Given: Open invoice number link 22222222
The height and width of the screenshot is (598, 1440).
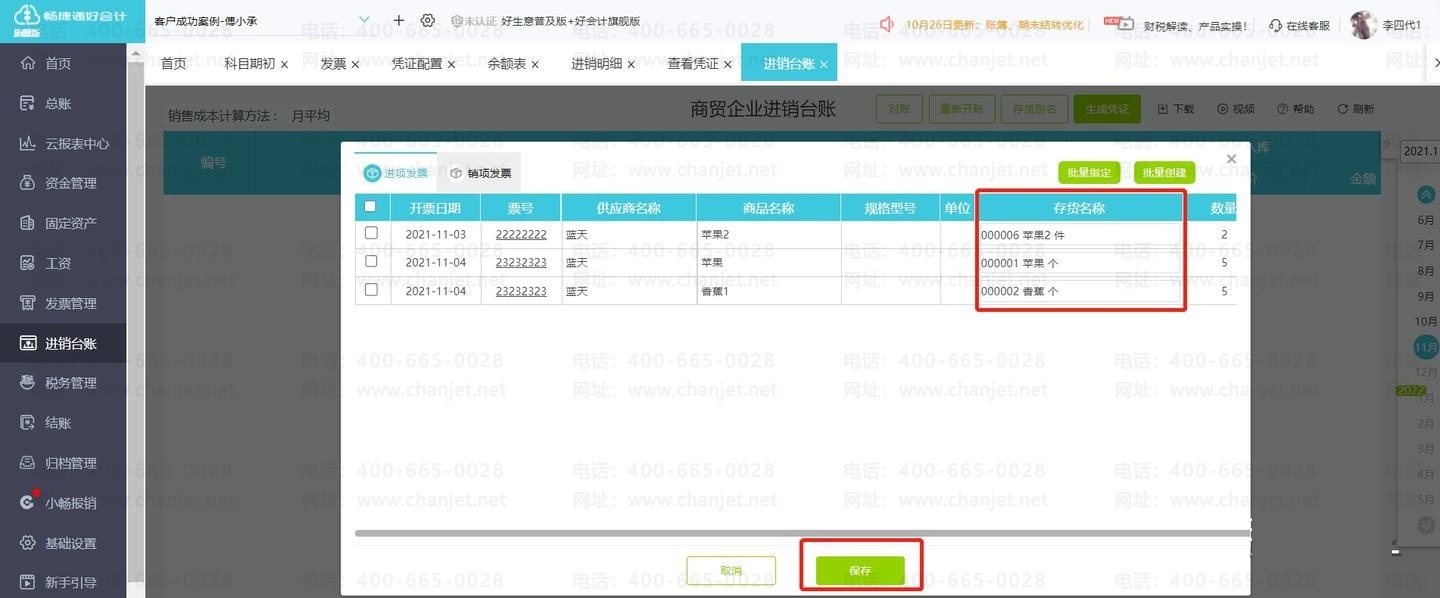Looking at the screenshot, I should [x=521, y=234].
